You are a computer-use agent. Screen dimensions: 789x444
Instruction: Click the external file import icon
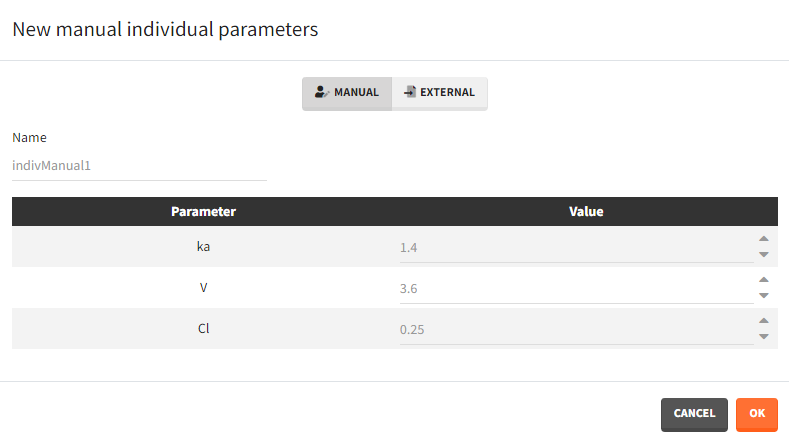coord(409,92)
